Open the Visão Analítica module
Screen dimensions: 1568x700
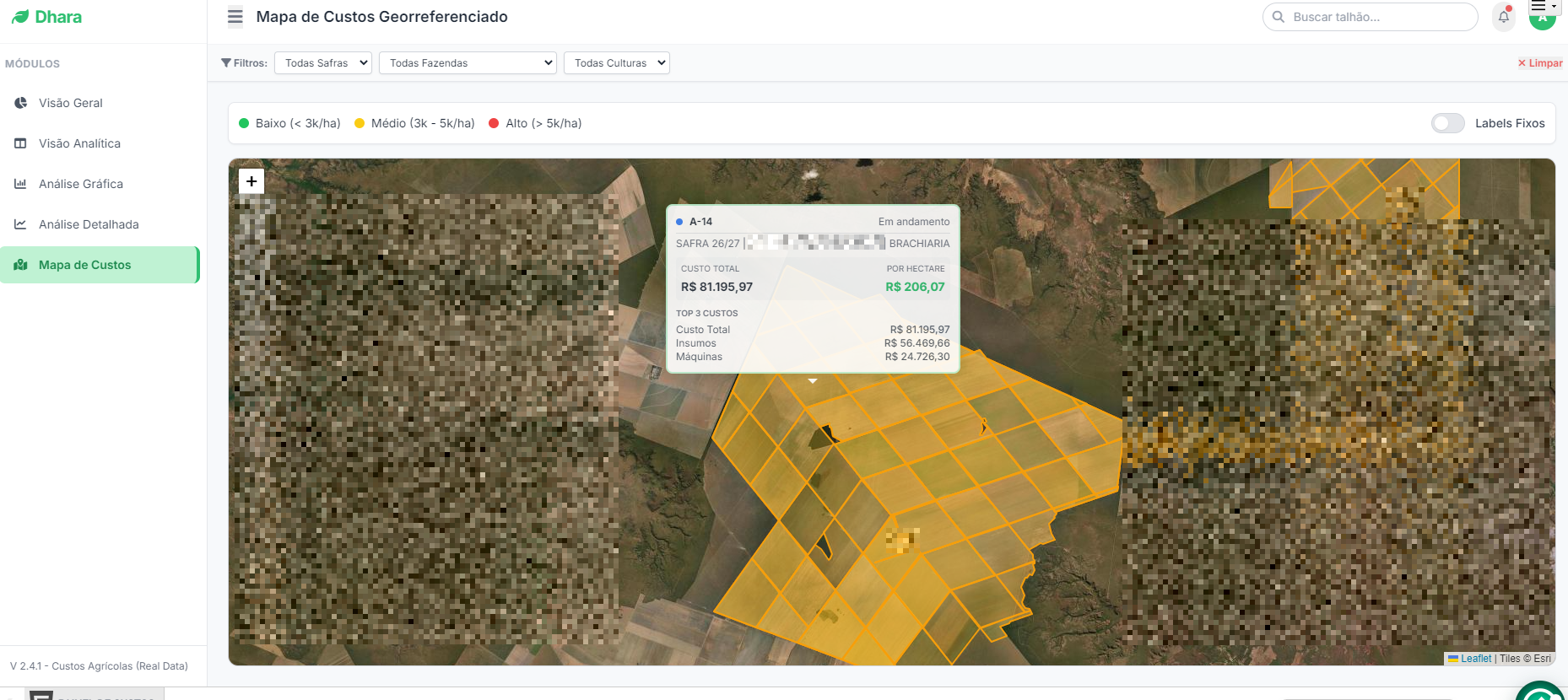coord(100,143)
